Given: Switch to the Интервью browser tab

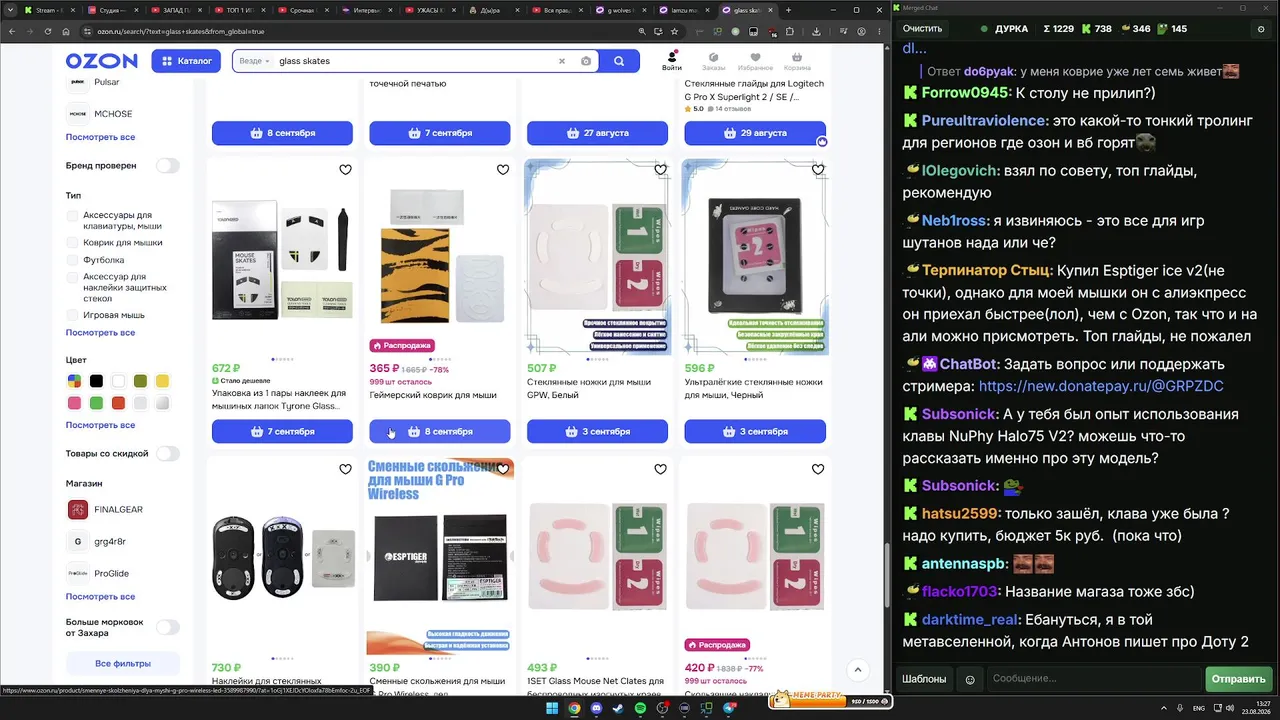Looking at the screenshot, I should (x=366, y=10).
